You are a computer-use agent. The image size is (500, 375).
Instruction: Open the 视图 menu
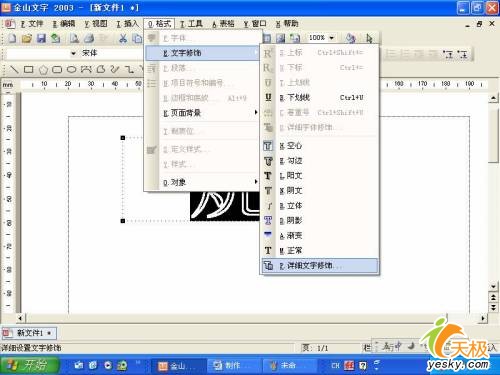point(96,24)
